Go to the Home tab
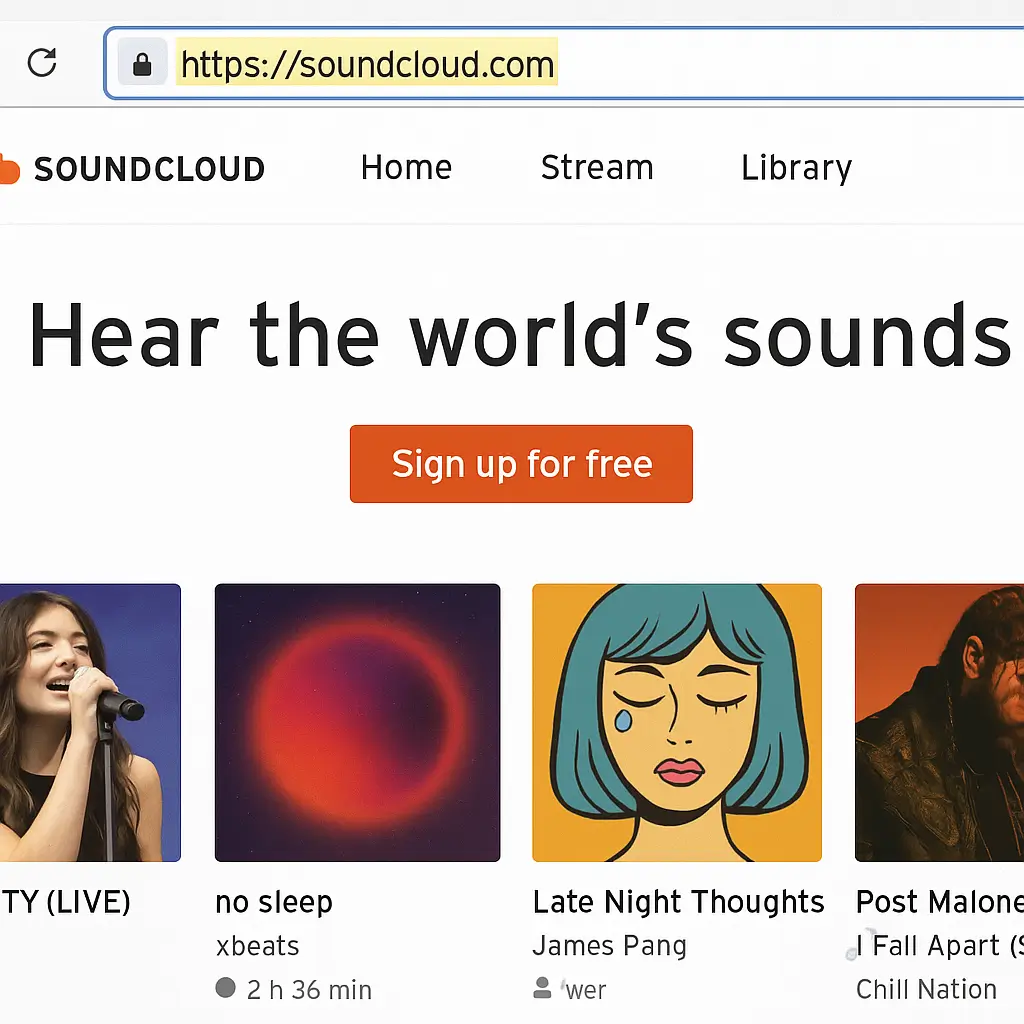This screenshot has height=1024, width=1024. (406, 168)
